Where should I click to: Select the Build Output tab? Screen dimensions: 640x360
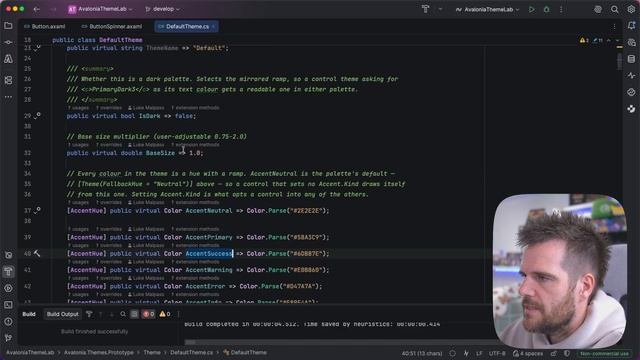pos(62,314)
